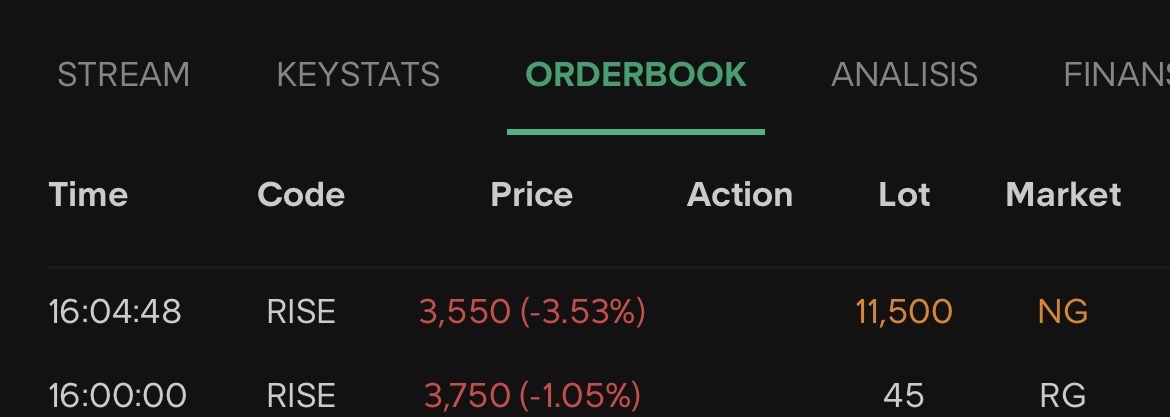Click the NG market label
This screenshot has height=417, width=1170.
coord(1063,312)
